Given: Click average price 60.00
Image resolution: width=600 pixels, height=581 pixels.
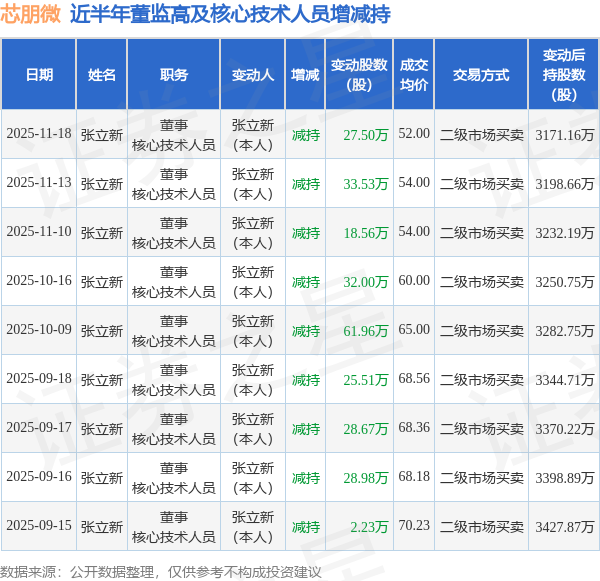Looking at the screenshot, I should click(414, 281).
